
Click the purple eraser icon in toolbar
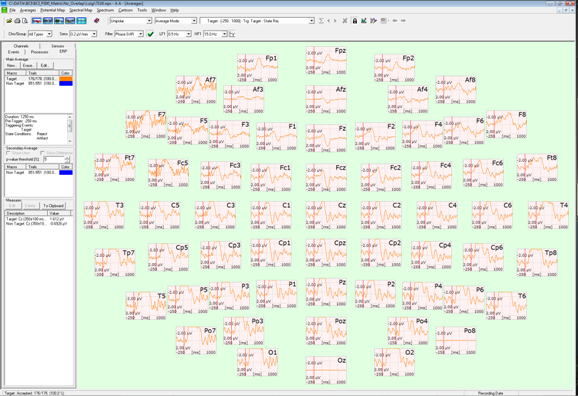(x=97, y=21)
